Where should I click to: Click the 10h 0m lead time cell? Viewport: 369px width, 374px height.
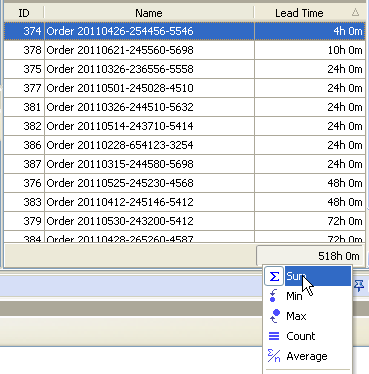310,50
